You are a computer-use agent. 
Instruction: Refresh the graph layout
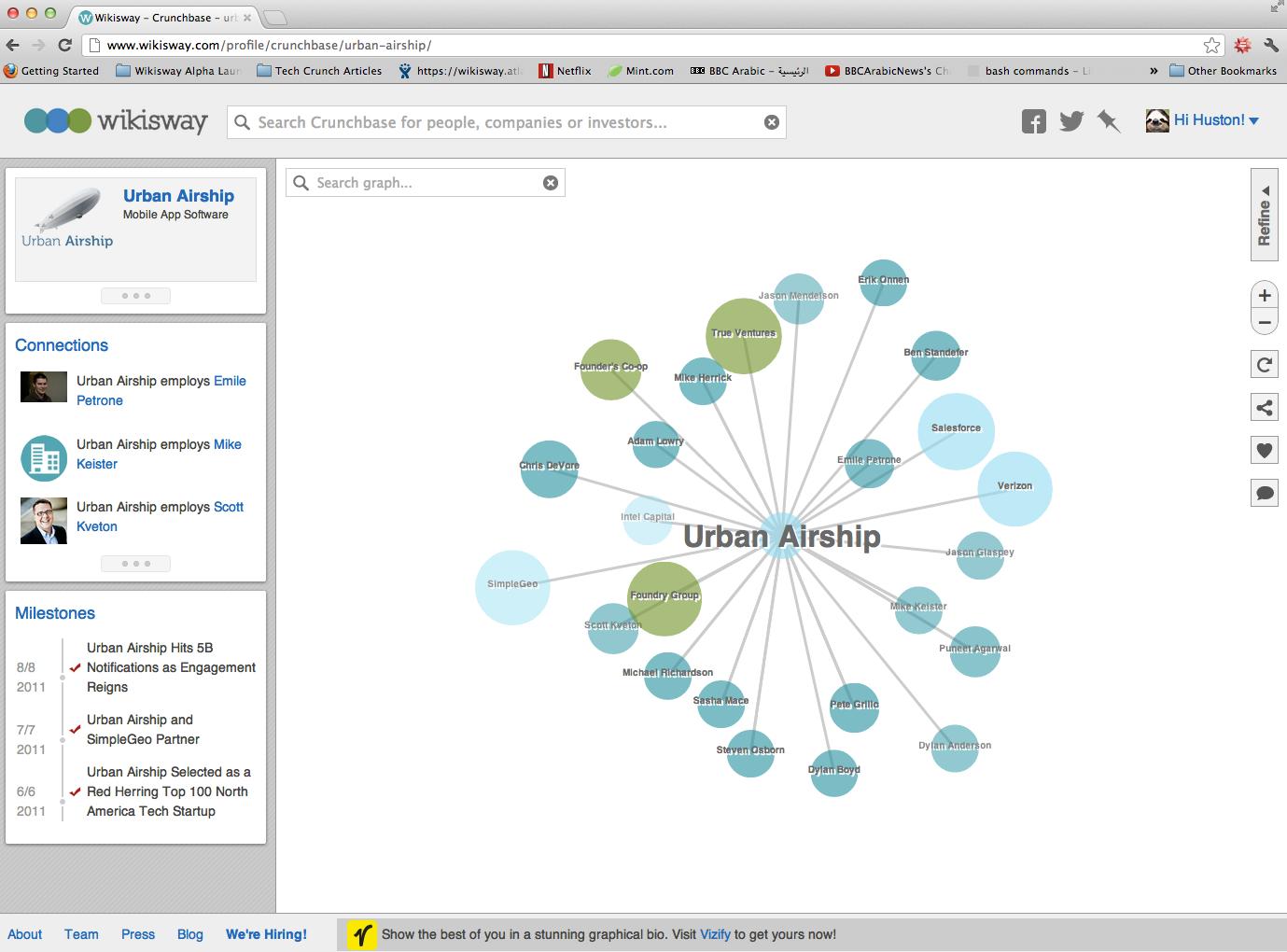(1265, 364)
